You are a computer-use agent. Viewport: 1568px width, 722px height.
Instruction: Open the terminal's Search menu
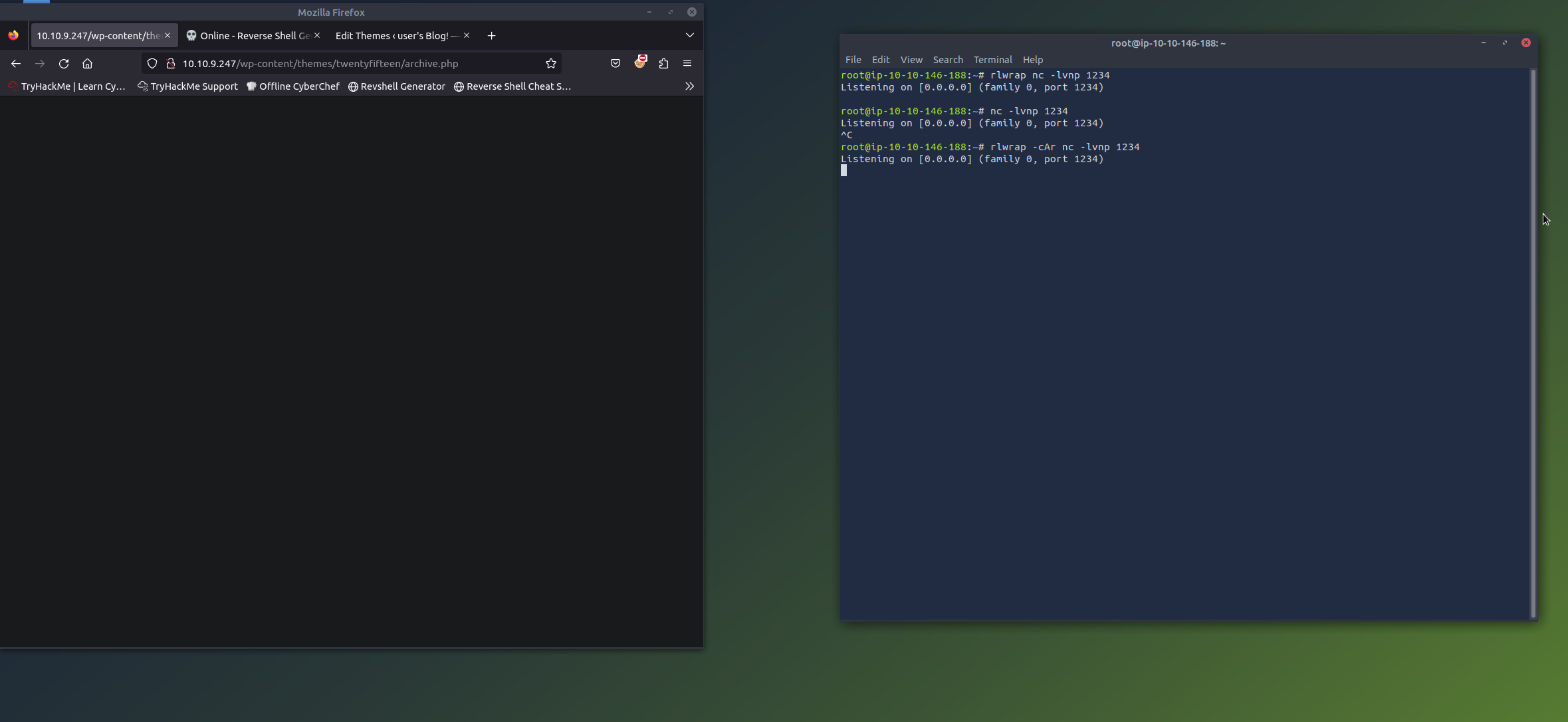tap(947, 60)
